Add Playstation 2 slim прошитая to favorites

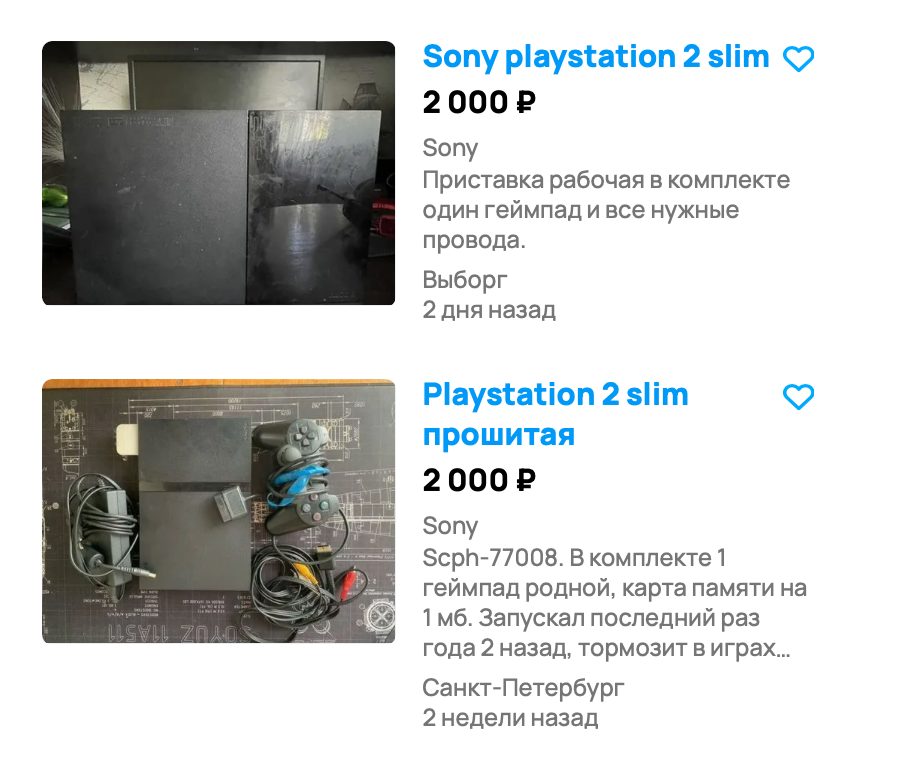point(799,397)
